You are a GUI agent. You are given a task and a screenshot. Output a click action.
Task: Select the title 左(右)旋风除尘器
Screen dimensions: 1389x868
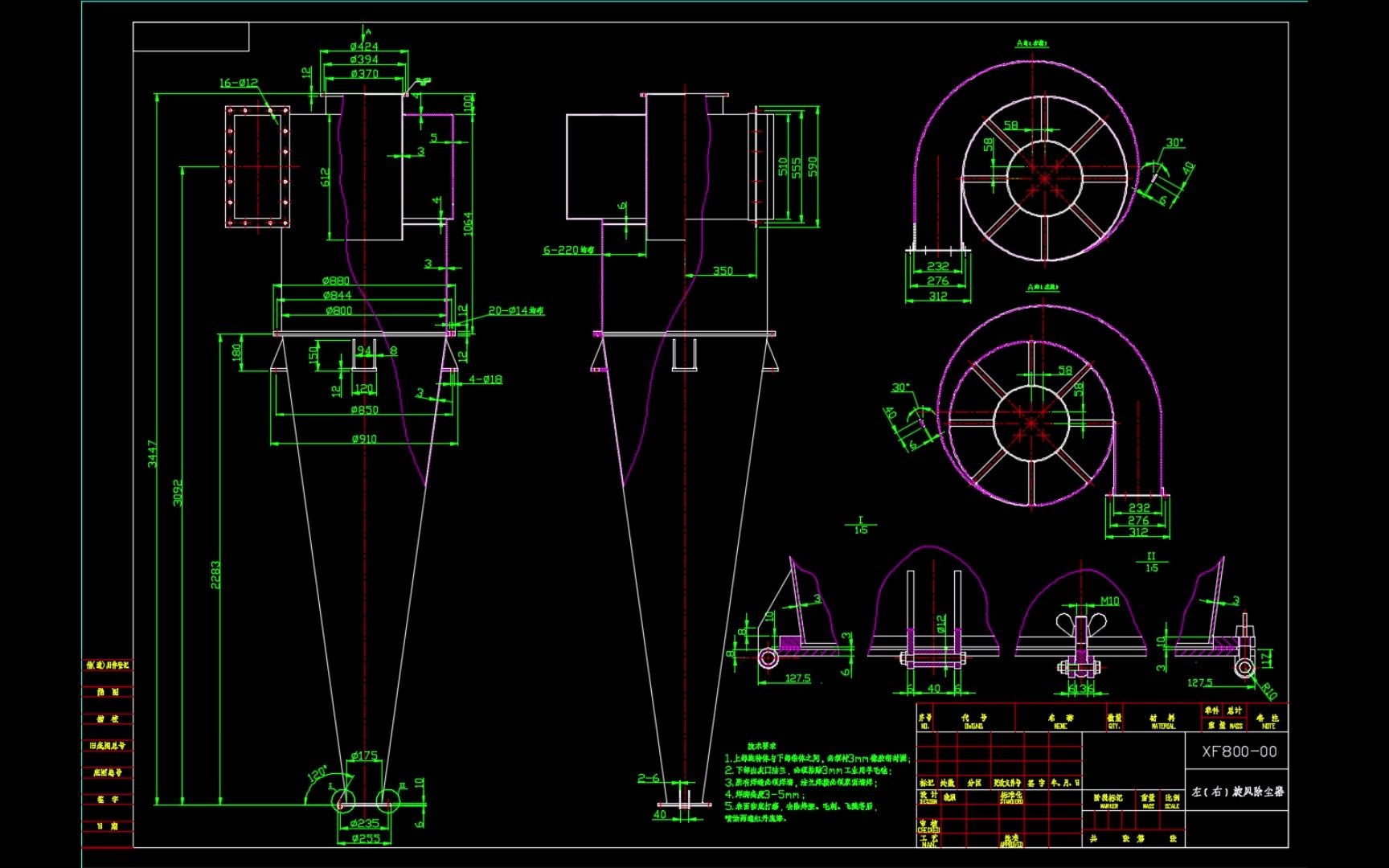click(x=1237, y=792)
